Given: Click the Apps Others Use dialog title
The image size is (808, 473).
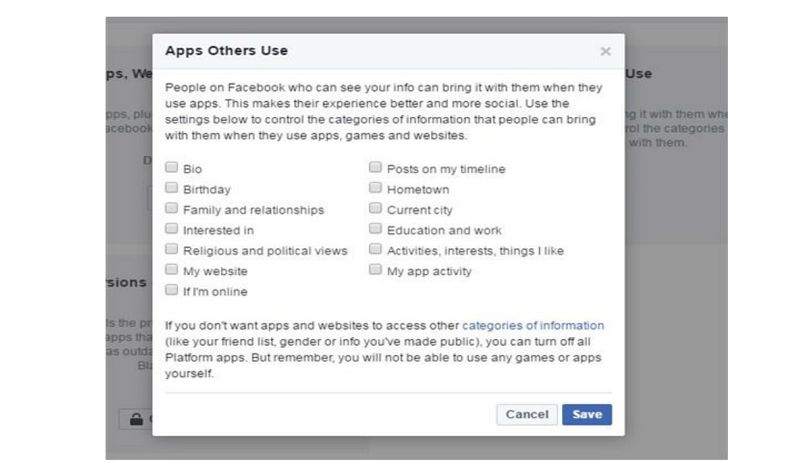Looking at the screenshot, I should click(226, 50).
